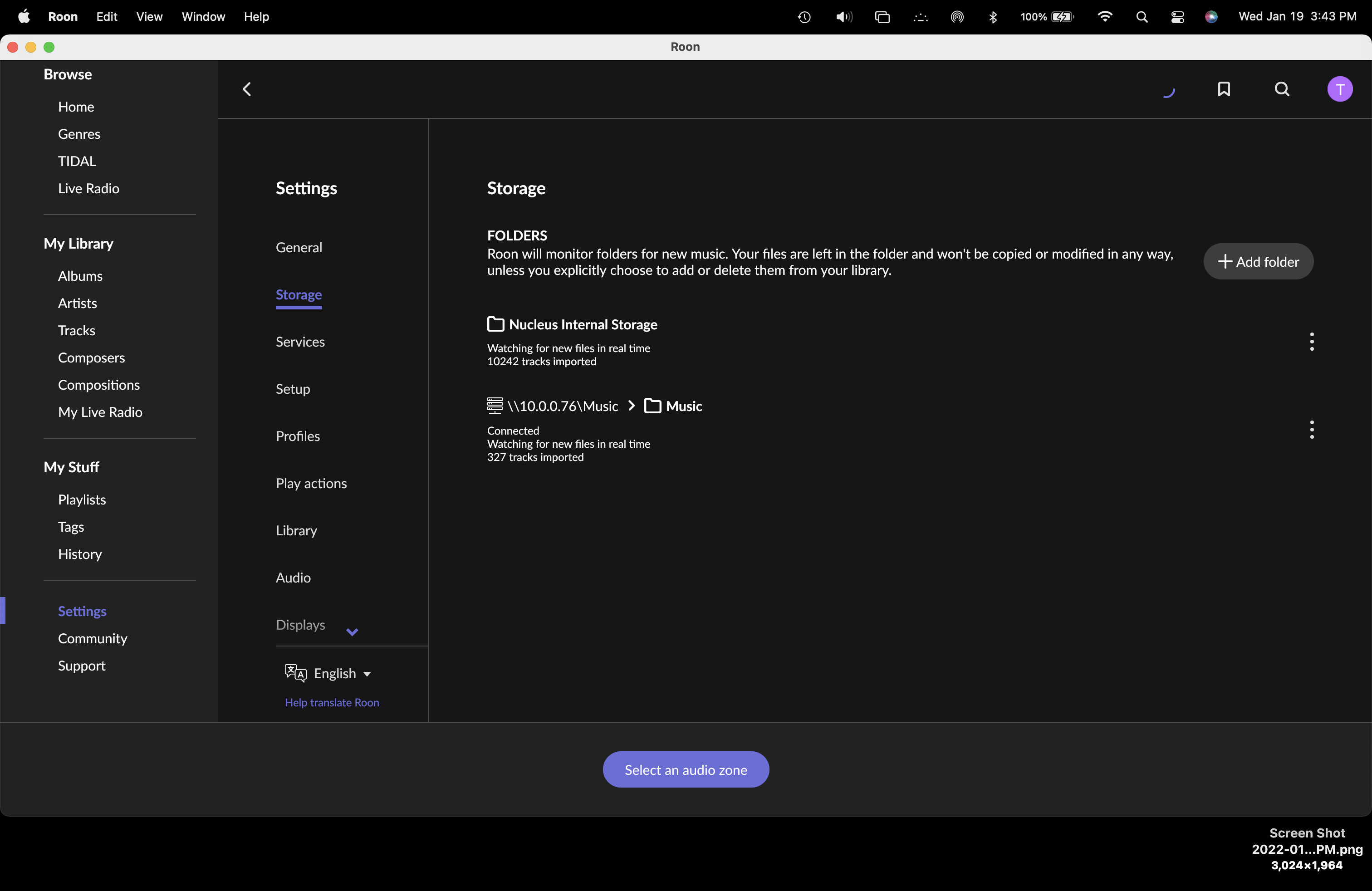The height and width of the screenshot is (891, 1372).
Task: Open the English language dropdown
Action: point(342,673)
